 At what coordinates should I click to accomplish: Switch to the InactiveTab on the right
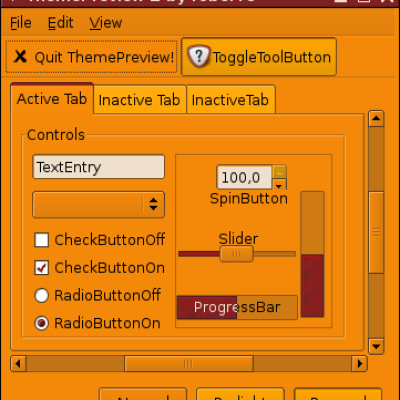click(231, 100)
